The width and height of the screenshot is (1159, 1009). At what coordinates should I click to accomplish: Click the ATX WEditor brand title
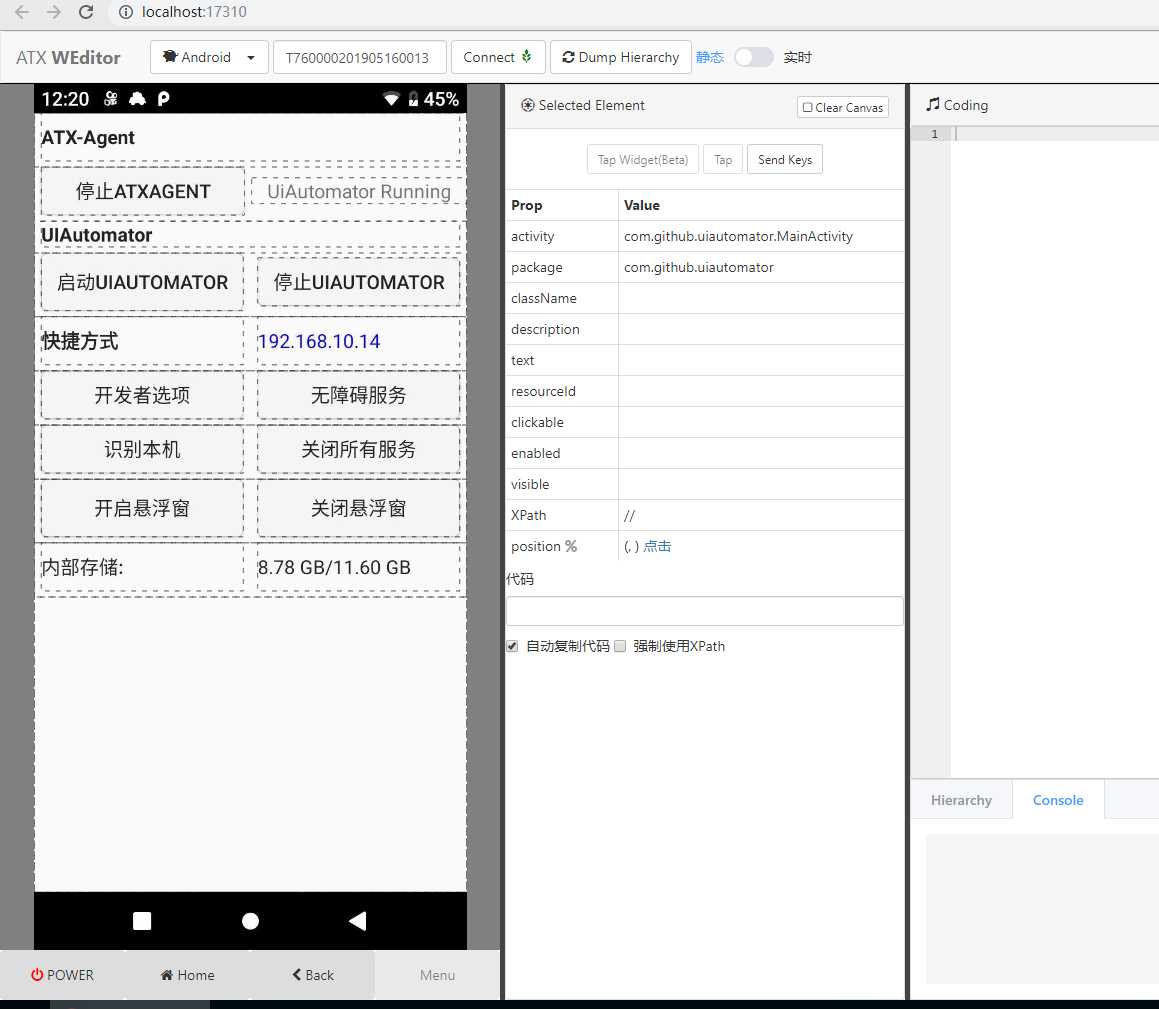[68, 58]
